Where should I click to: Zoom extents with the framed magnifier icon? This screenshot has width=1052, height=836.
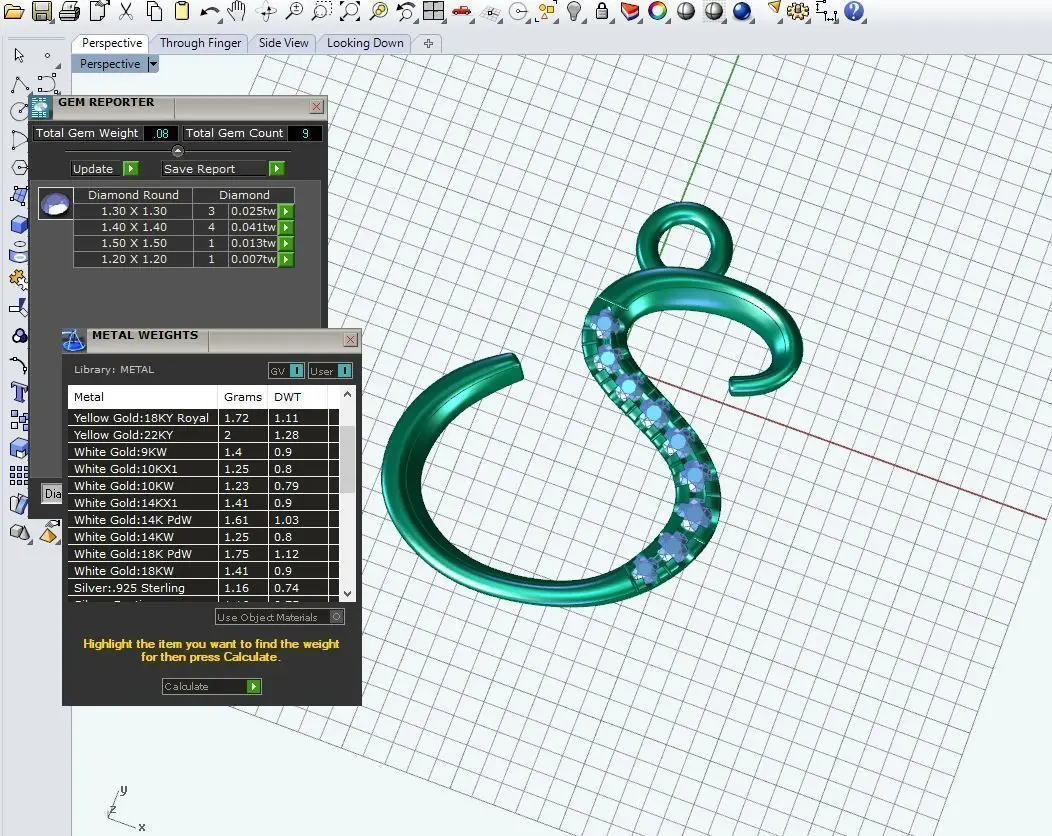pyautogui.click(x=350, y=11)
